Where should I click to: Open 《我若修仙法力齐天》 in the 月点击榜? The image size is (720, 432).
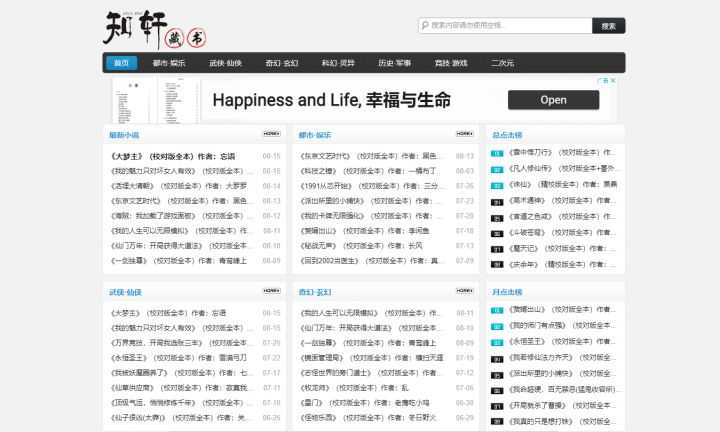562,357
